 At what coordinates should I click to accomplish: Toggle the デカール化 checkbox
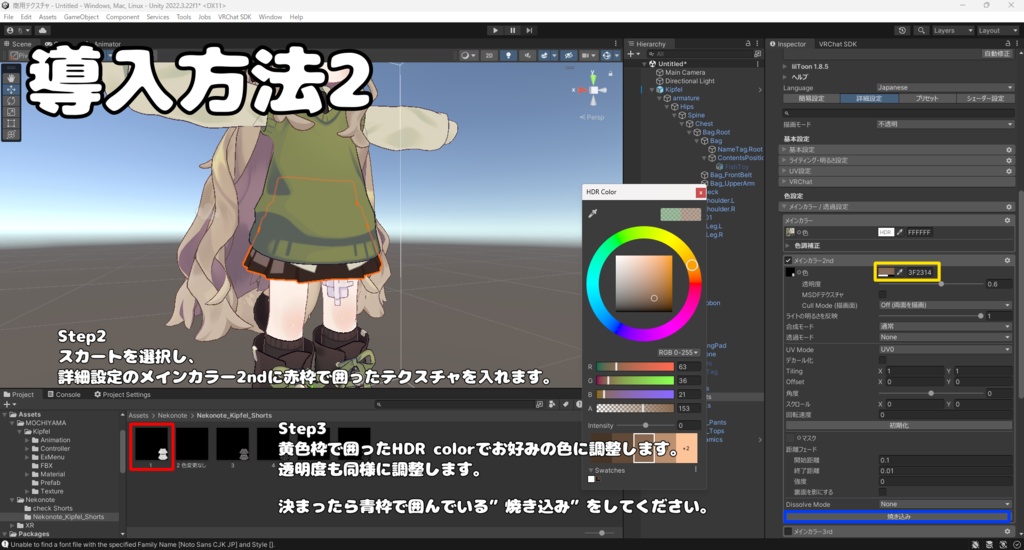[883, 360]
